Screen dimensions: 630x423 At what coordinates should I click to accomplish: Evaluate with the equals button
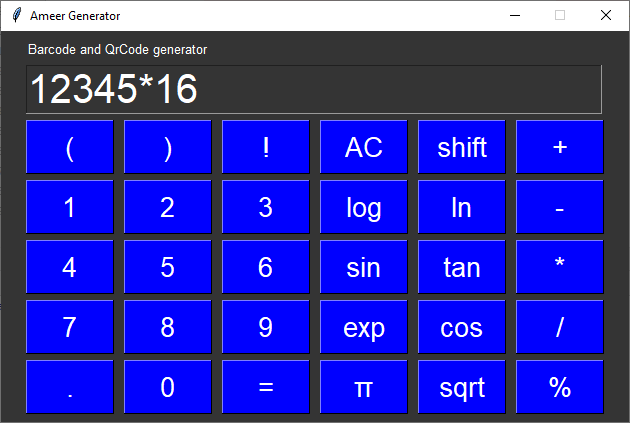266,387
